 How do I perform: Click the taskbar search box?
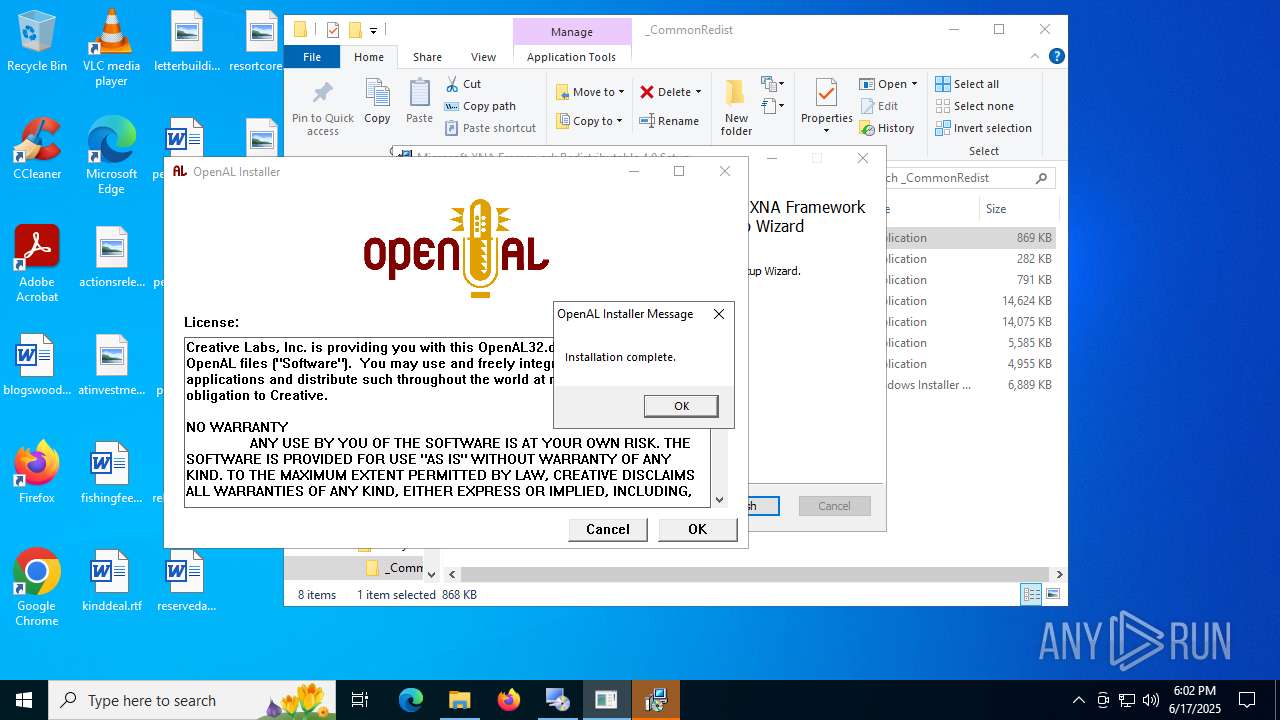tap(192, 700)
